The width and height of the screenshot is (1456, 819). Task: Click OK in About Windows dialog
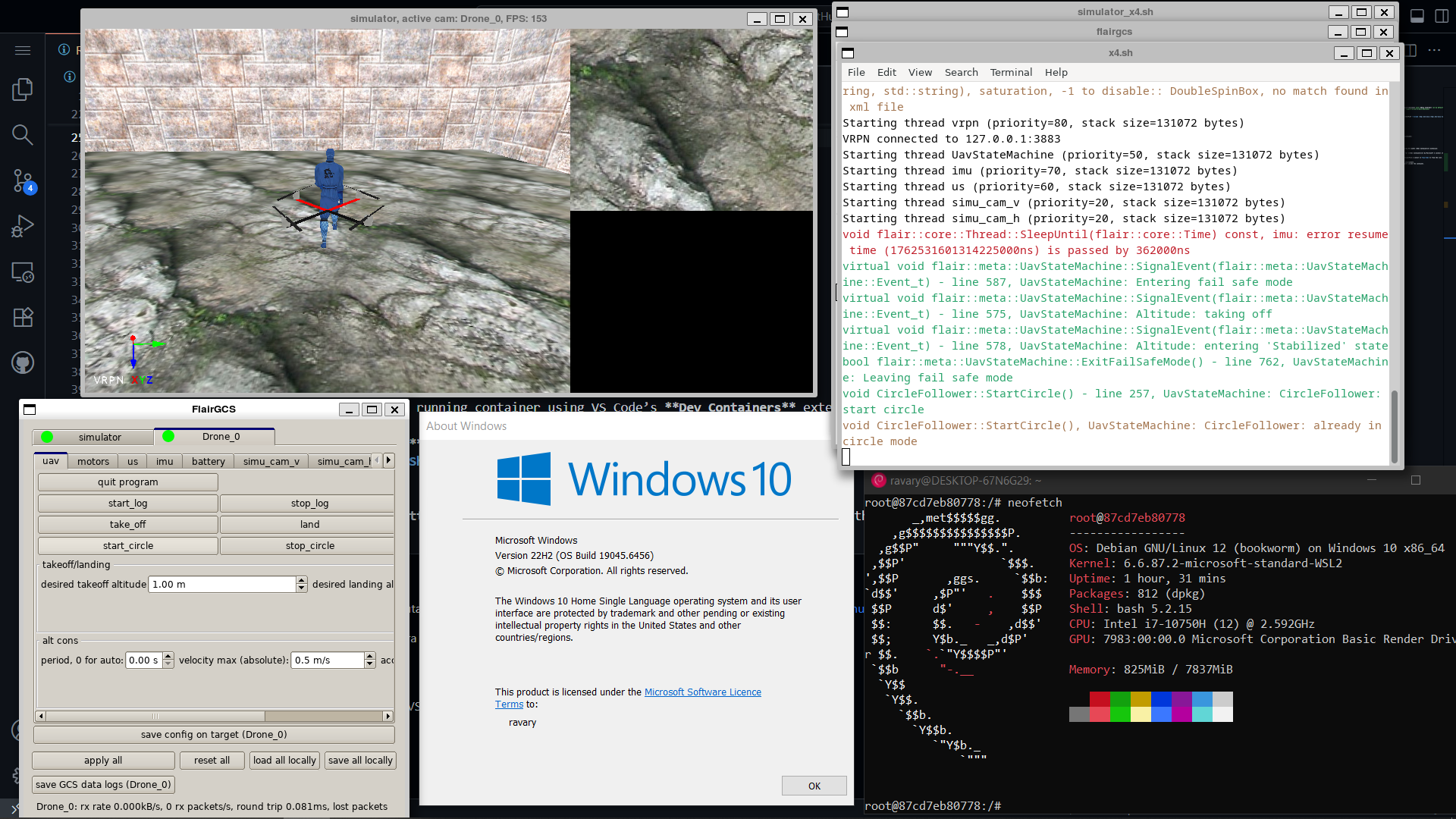click(814, 786)
